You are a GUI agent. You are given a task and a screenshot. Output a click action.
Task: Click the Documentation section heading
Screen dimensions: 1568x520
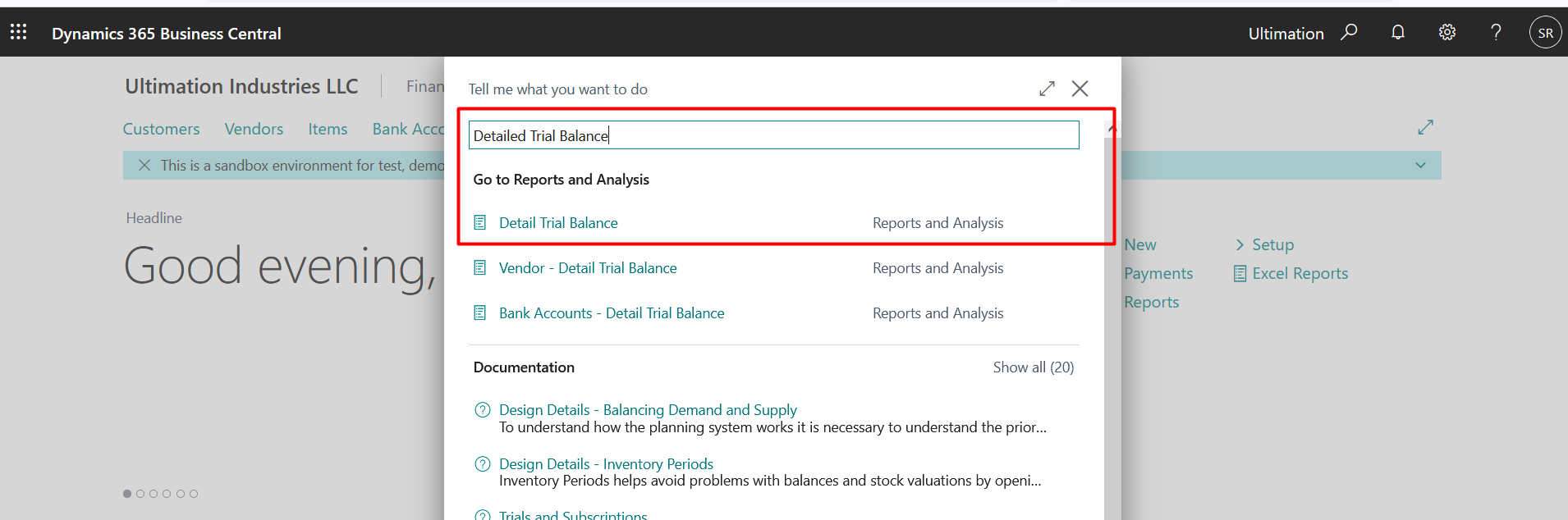tap(524, 367)
